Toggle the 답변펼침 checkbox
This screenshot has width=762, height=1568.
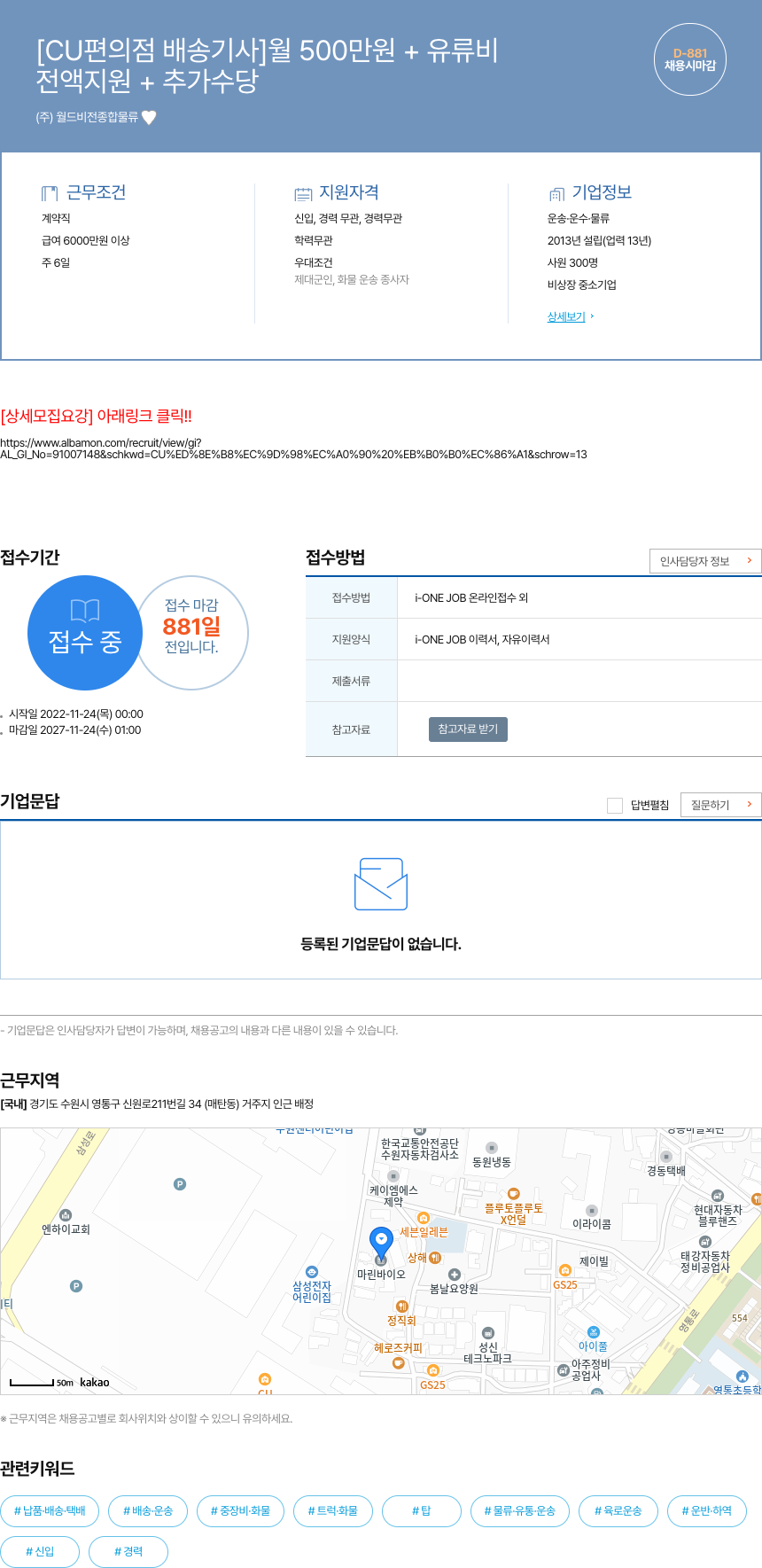615,805
